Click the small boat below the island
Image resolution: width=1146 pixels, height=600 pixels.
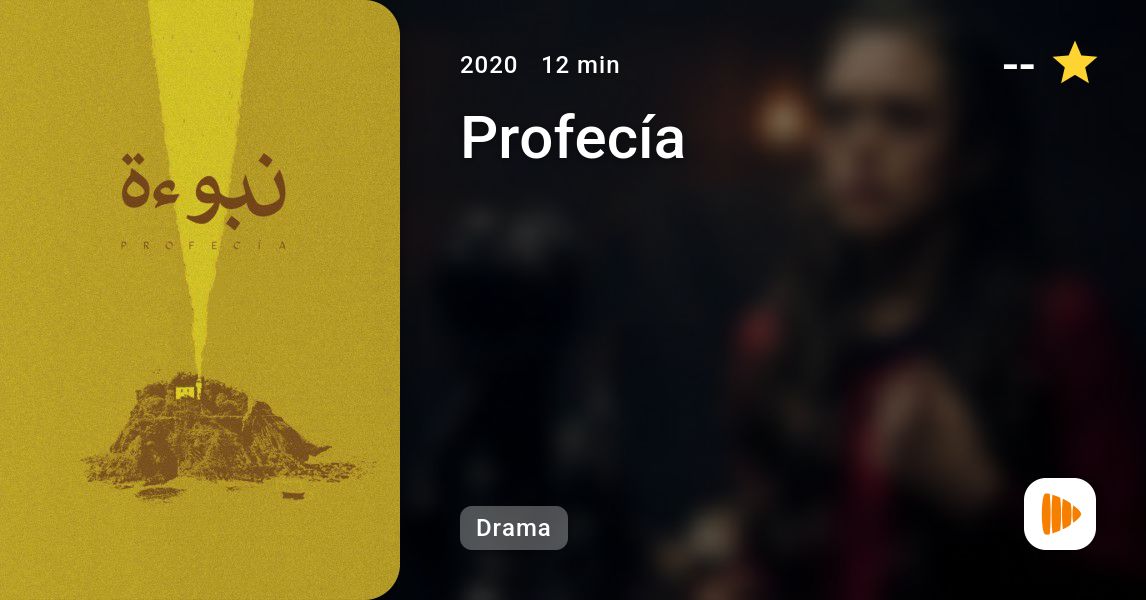[293, 495]
